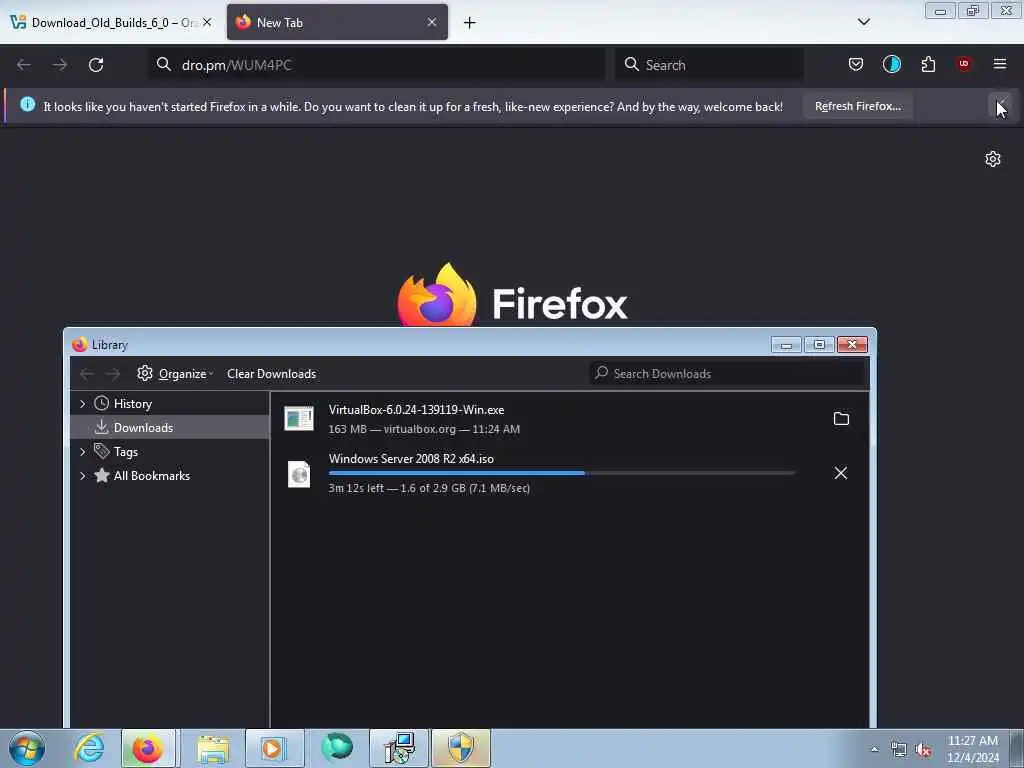This screenshot has height=768, width=1024.
Task: Open containing folder for VirtualBox download
Action: (x=841, y=419)
